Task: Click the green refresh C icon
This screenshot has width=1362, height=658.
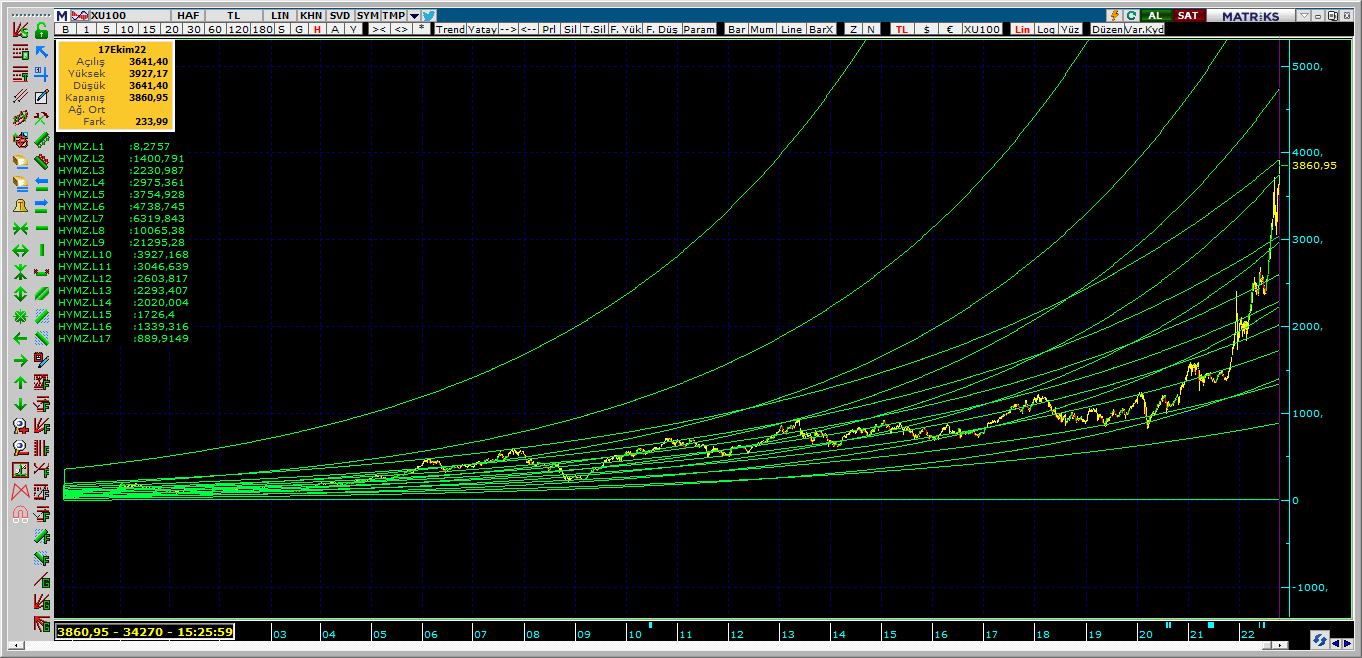Action: [x=1131, y=16]
